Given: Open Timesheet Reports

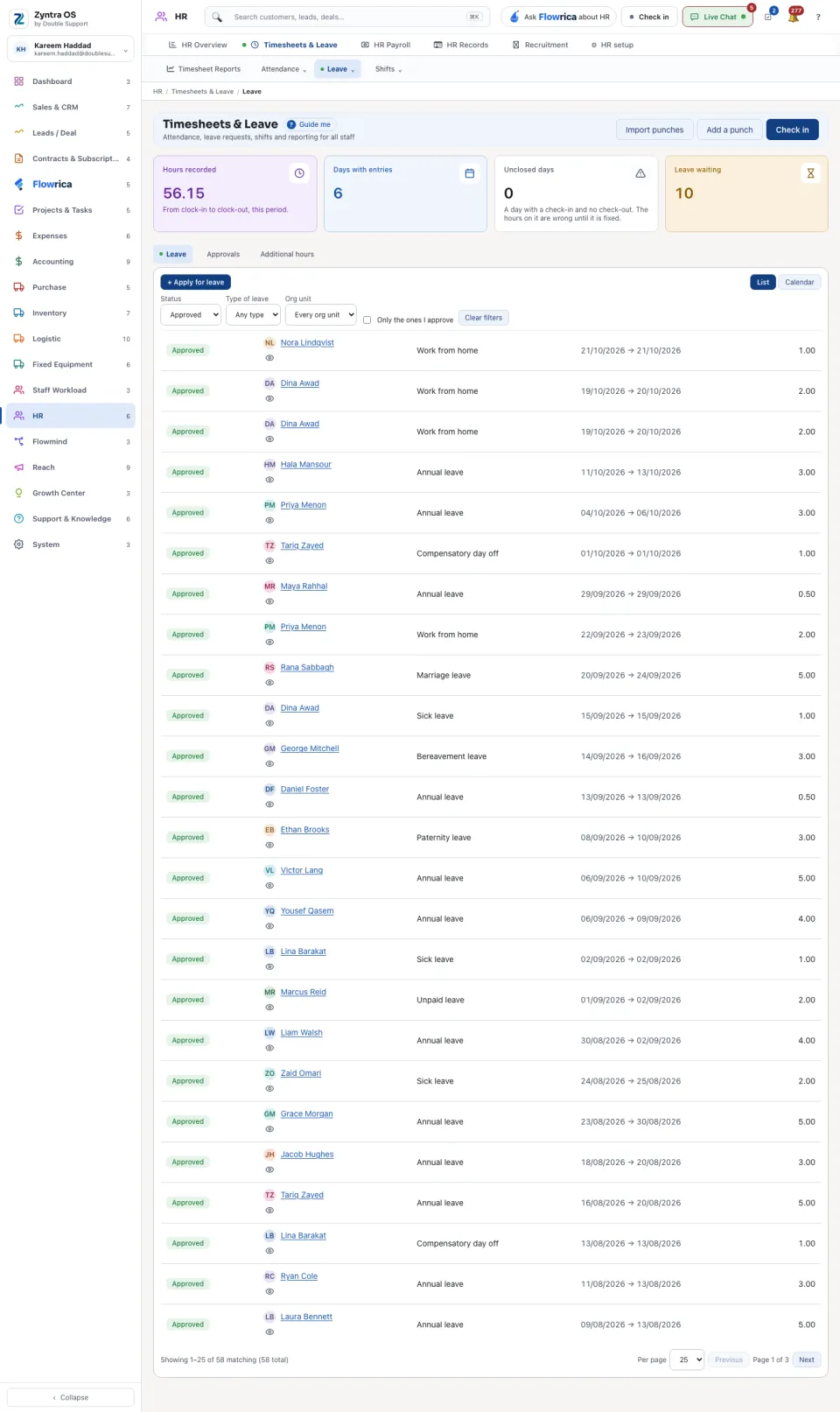Looking at the screenshot, I should [203, 69].
